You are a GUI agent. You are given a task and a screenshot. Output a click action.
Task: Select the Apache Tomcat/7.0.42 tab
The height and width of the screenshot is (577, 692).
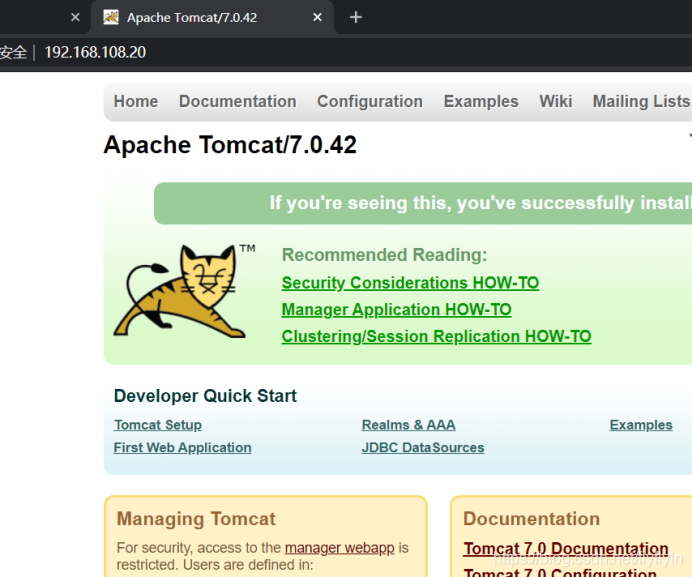tap(212, 17)
